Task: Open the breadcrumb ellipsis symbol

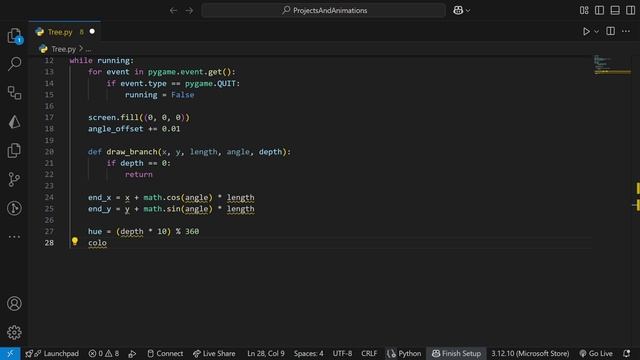Action: point(88,49)
